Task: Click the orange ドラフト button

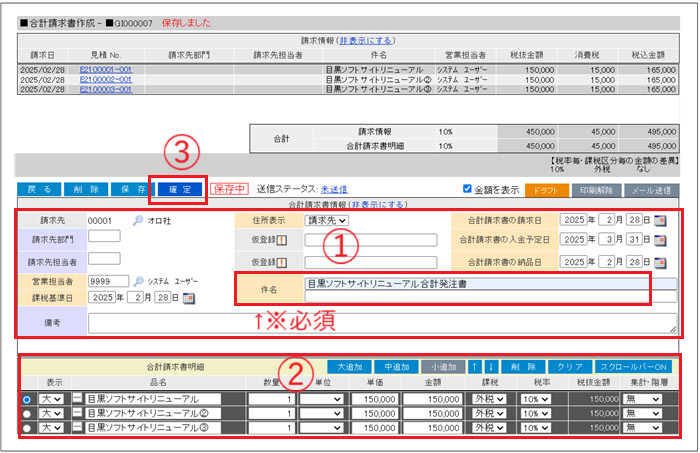Action: pos(545,189)
